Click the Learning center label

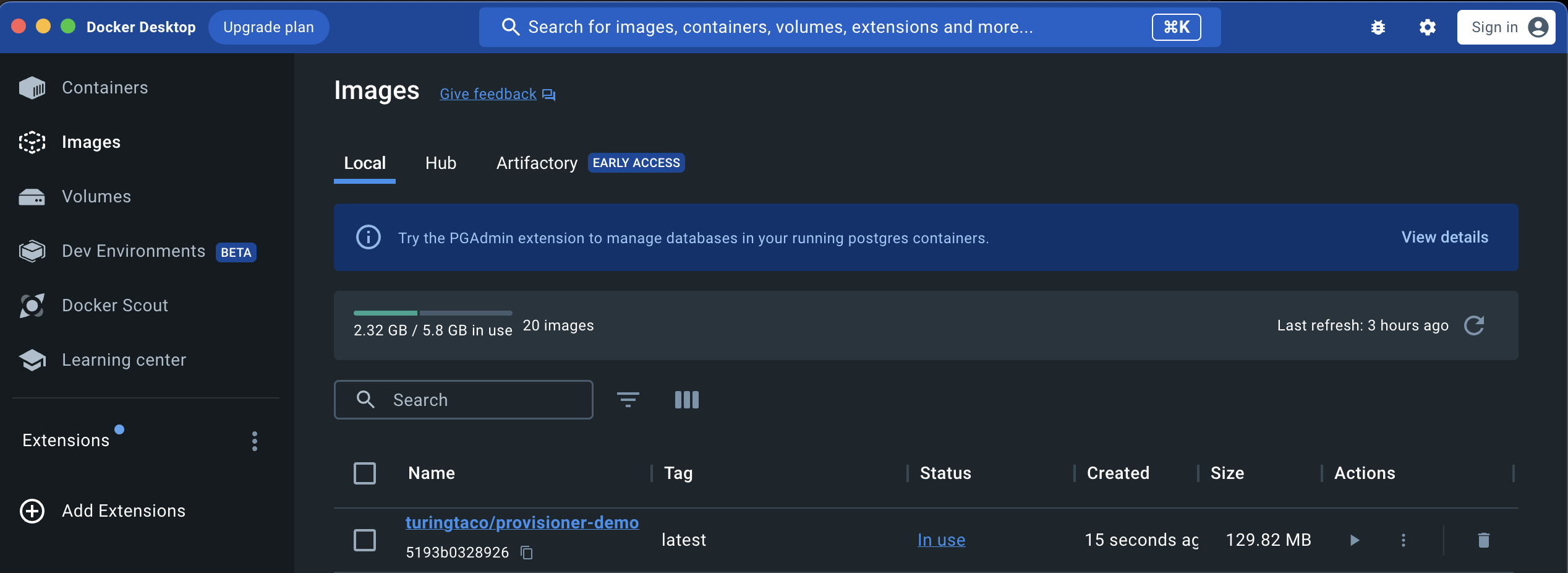point(124,360)
